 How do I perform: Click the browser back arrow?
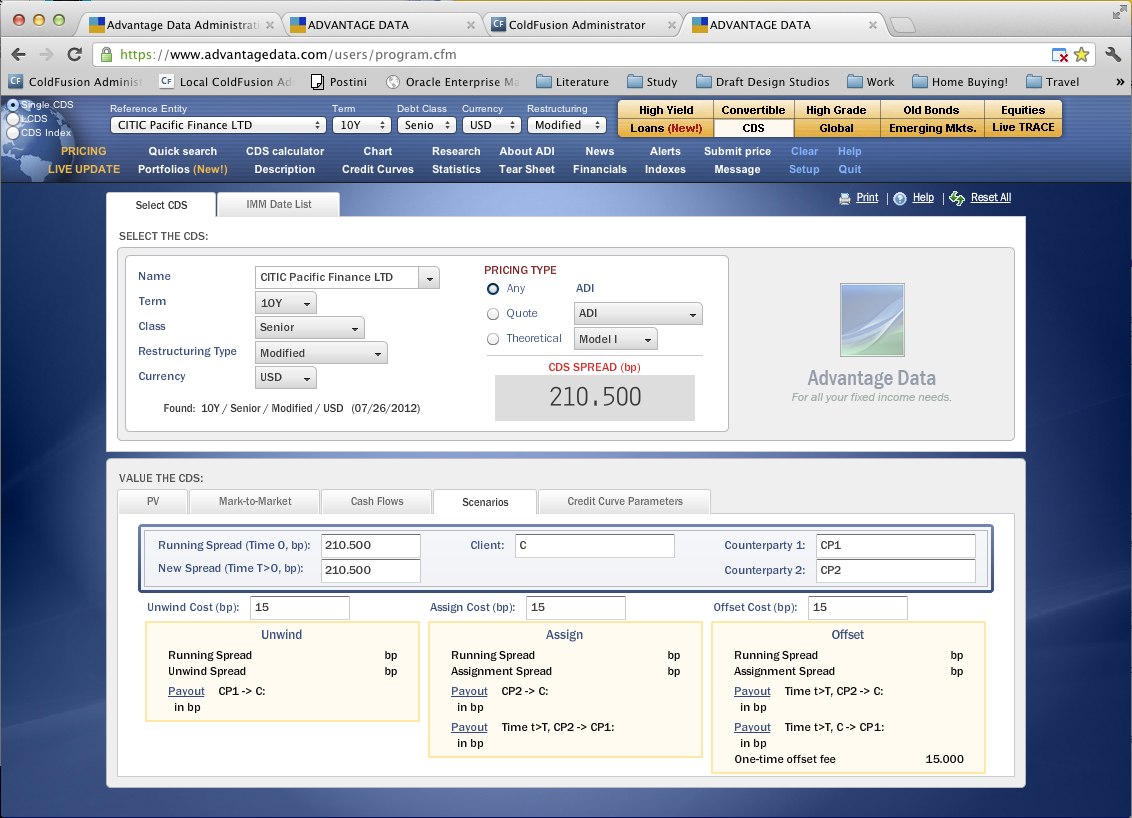(x=19, y=54)
